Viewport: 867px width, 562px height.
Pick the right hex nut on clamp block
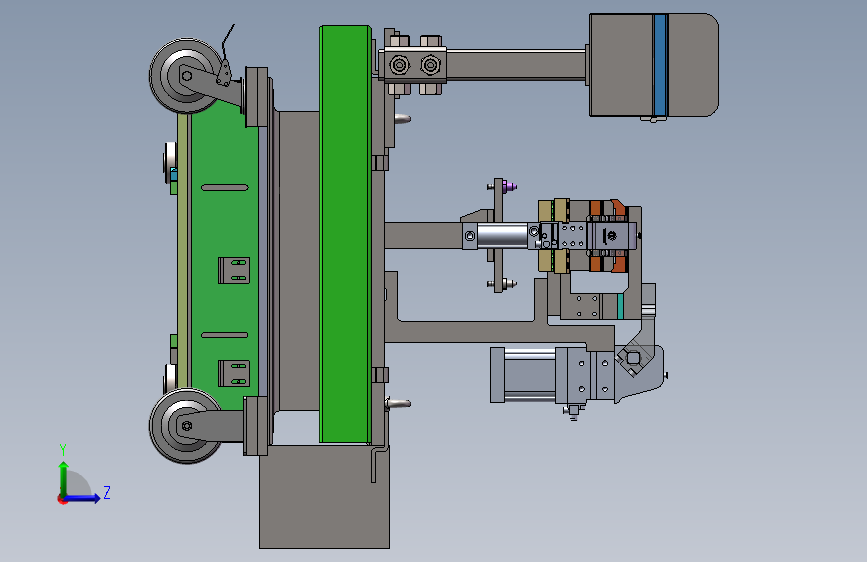tap(430, 65)
